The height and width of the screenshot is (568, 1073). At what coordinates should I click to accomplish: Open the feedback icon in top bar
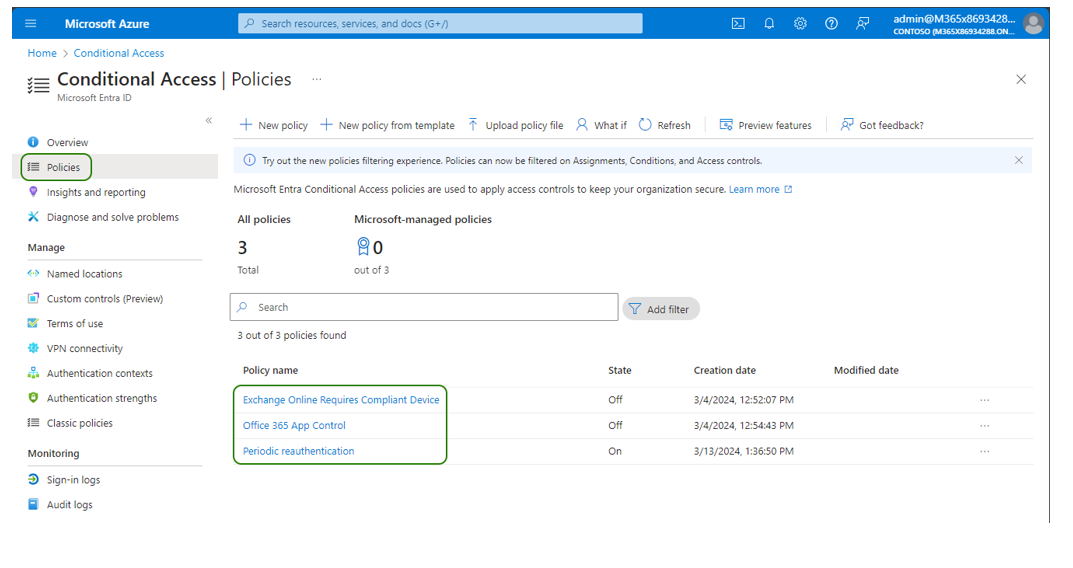[x=862, y=23]
